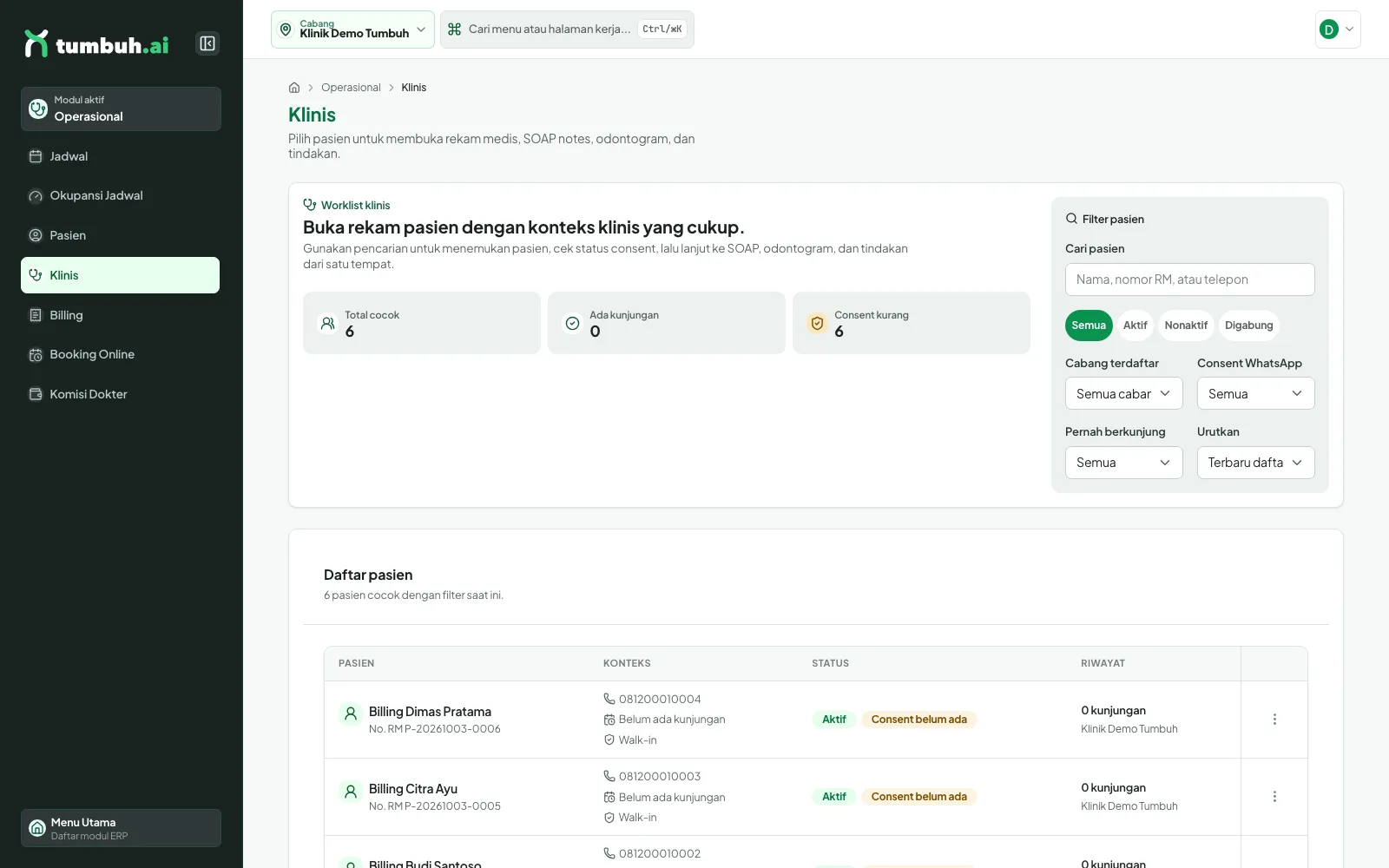The height and width of the screenshot is (868, 1389).
Task: Click the Pasien user icon
Action: click(x=36, y=235)
